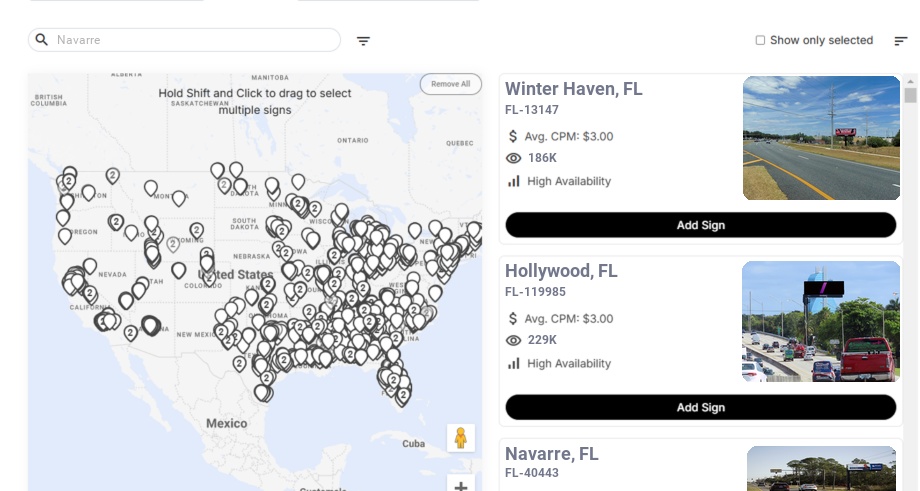Click the Winter Haven CPM dollar icon
920x491 pixels.
point(514,136)
